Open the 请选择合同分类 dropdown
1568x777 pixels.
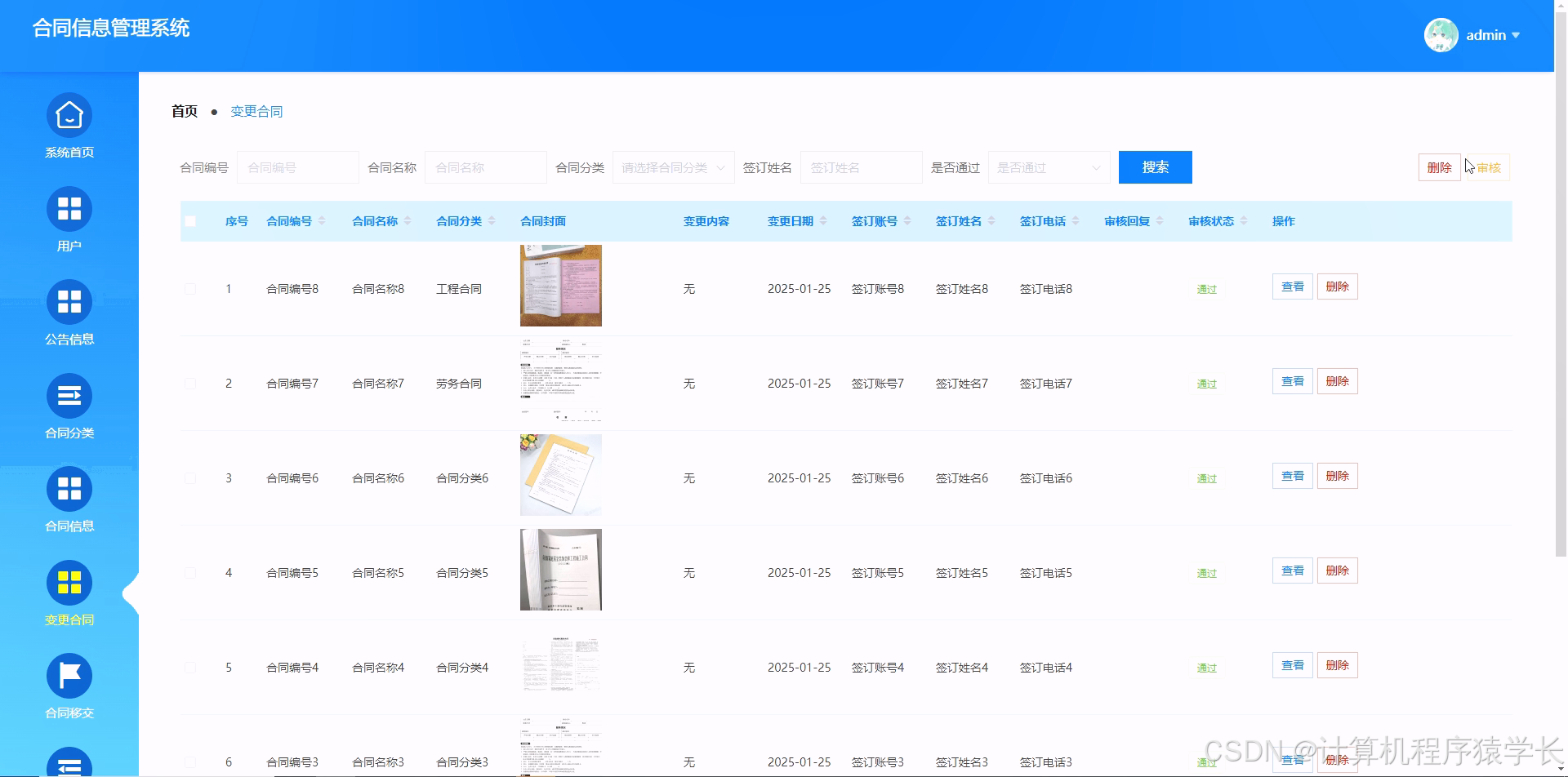click(x=673, y=167)
